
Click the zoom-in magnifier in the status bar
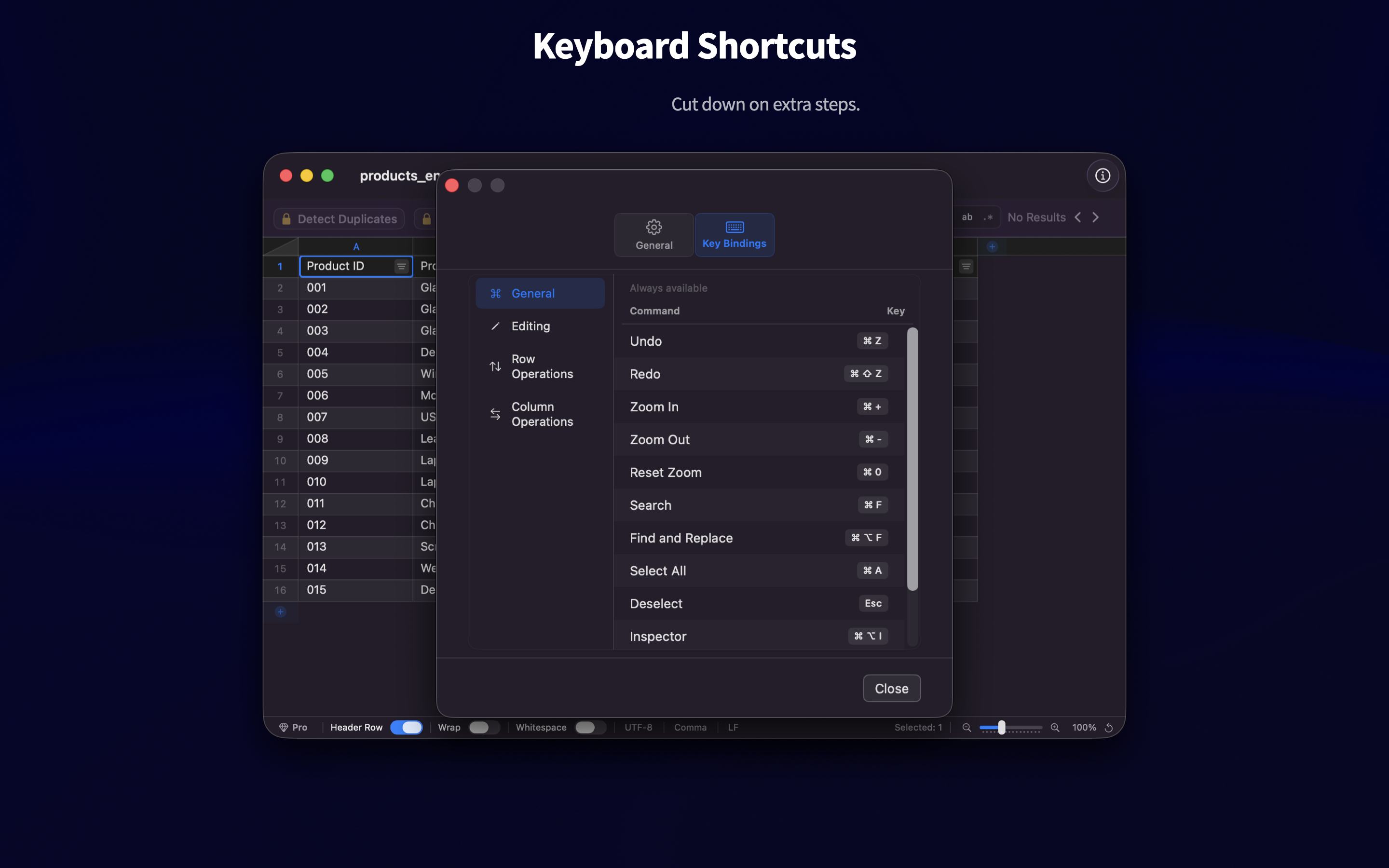(x=1056, y=727)
